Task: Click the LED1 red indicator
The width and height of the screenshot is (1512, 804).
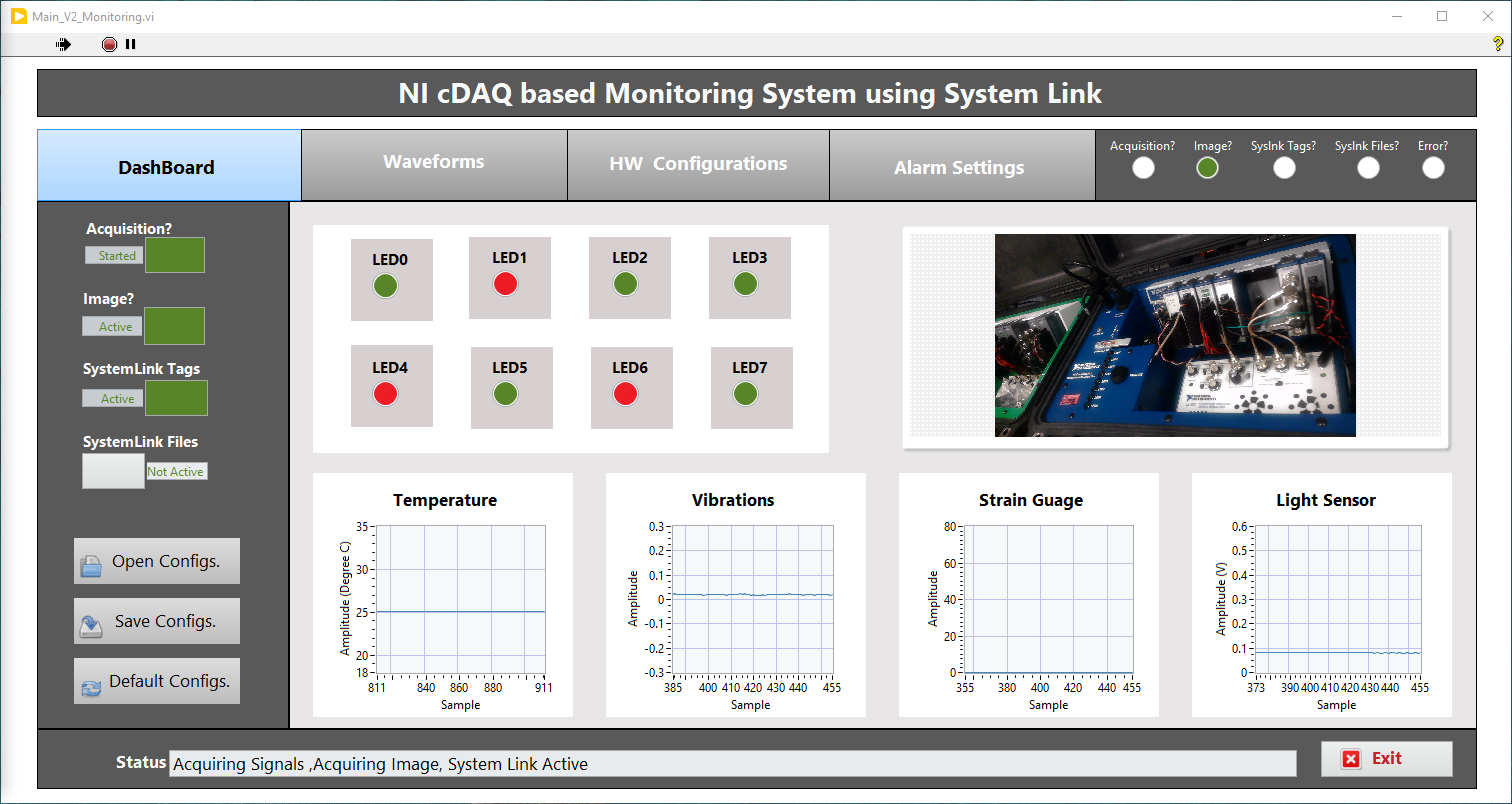Action: pyautogui.click(x=505, y=284)
